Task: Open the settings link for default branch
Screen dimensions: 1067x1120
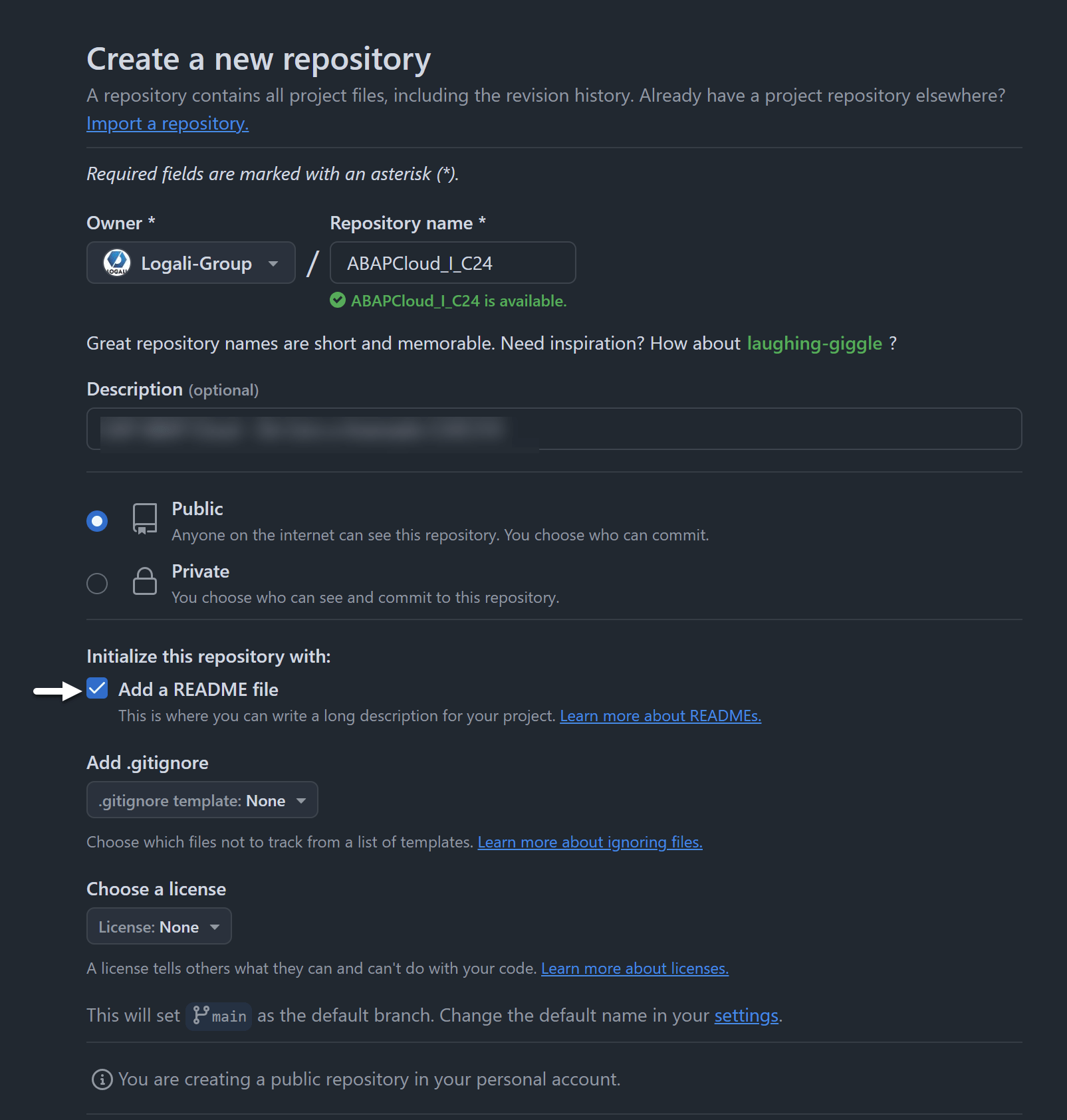Action: (x=746, y=1015)
